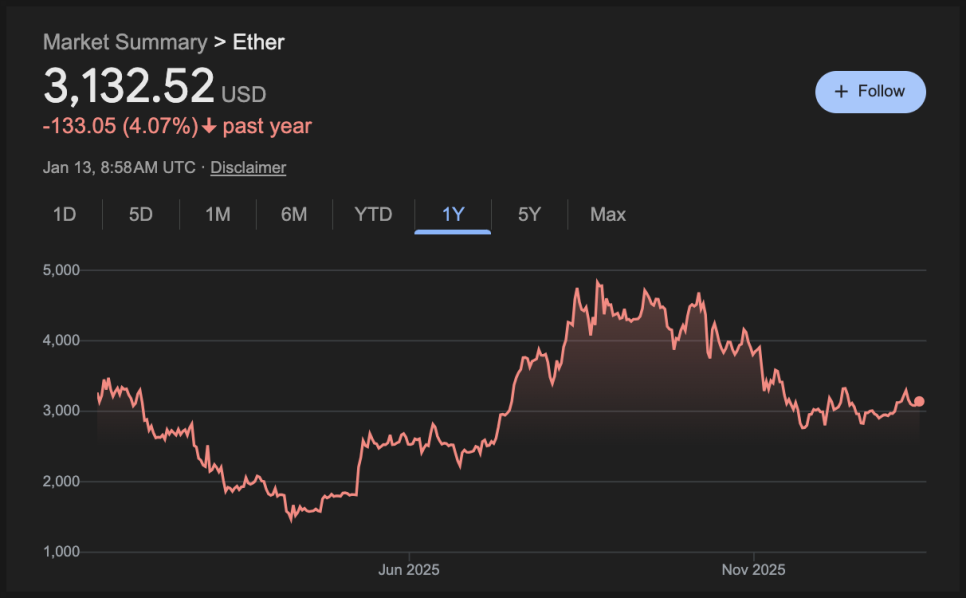Click the -133.05 (4.07%) change text
Viewport: 966px width, 598px height.
(x=120, y=127)
